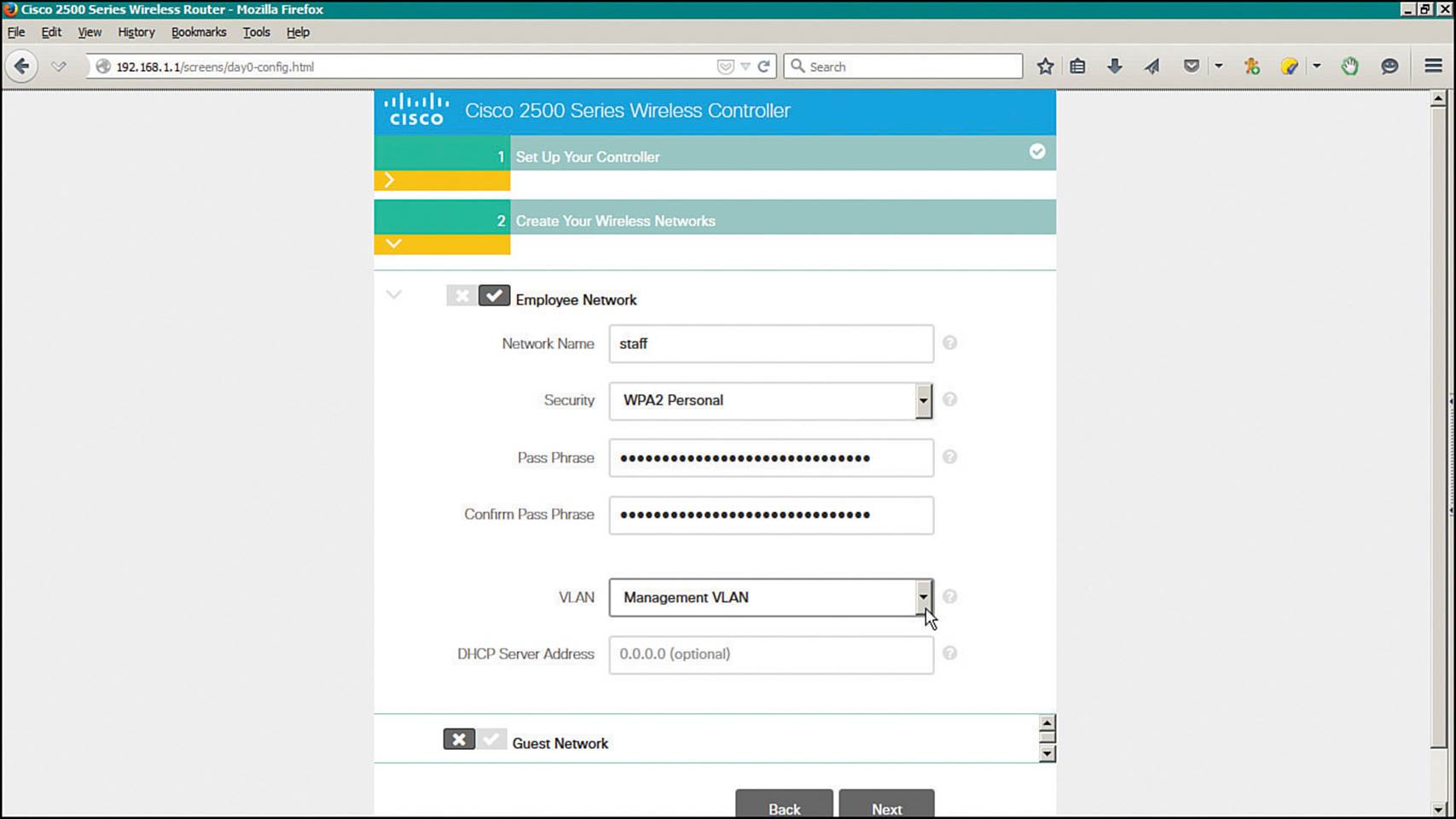Click the Set Up Your Controller step header
The width and height of the screenshot is (1456, 819).
point(715,153)
